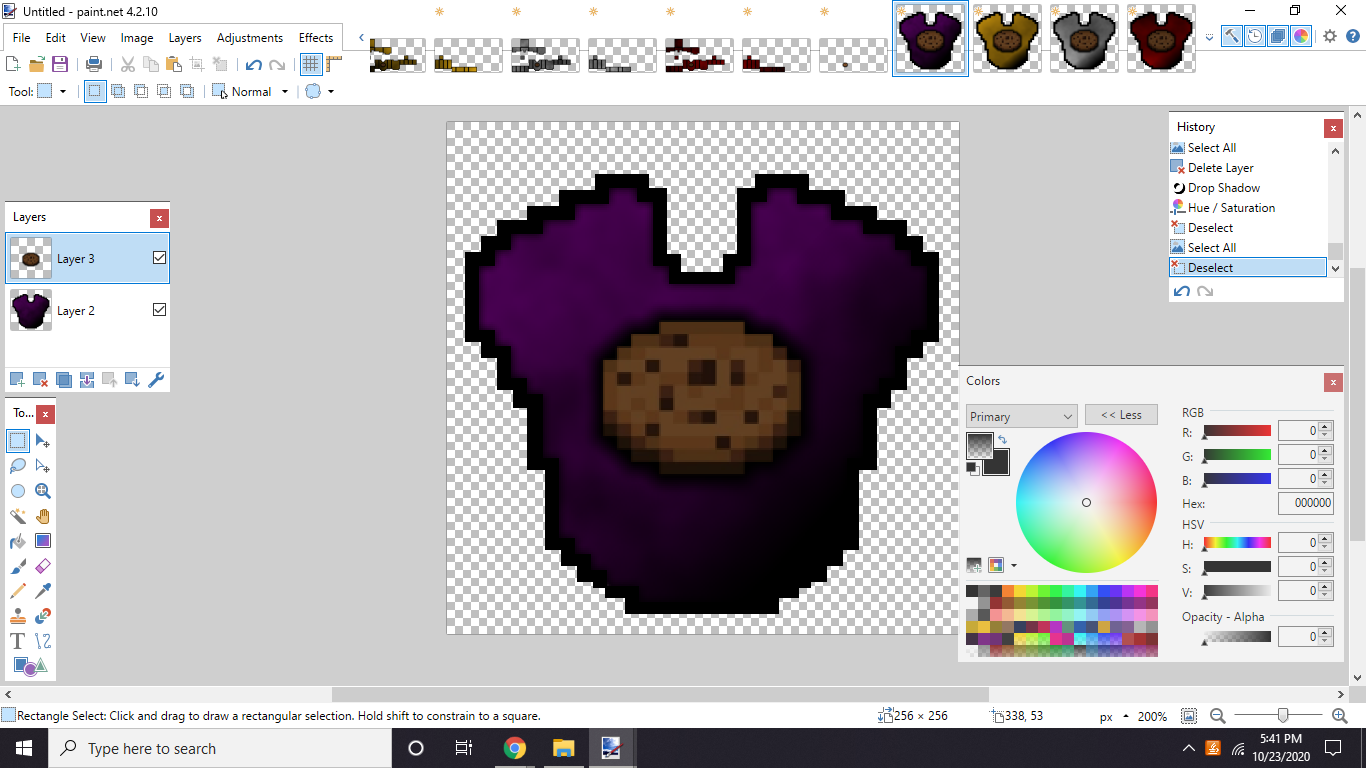
Task: Open layer properties wrench icon
Action: [x=156, y=380]
